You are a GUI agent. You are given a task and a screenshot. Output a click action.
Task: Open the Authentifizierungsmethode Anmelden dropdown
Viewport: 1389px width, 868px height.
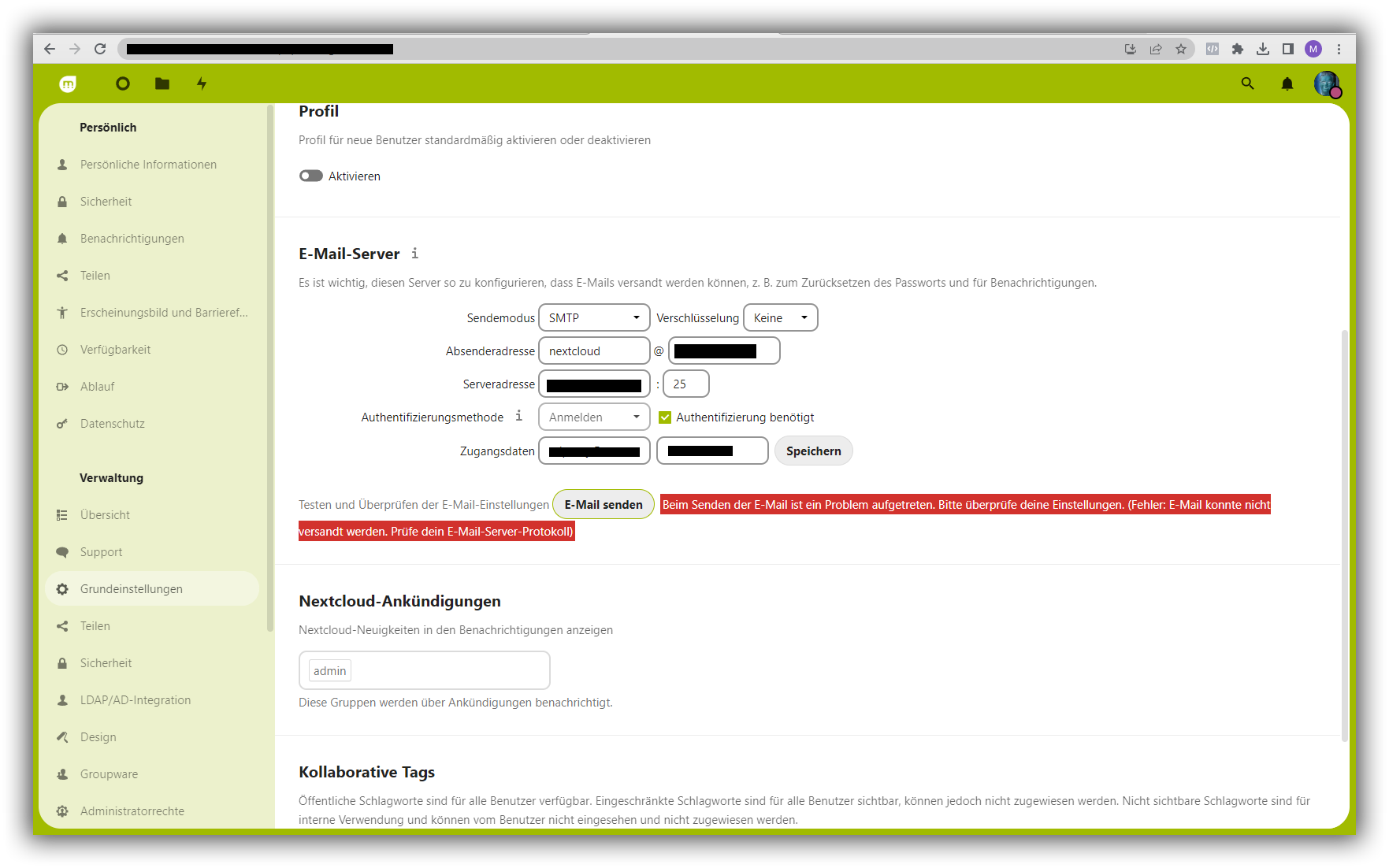click(594, 417)
